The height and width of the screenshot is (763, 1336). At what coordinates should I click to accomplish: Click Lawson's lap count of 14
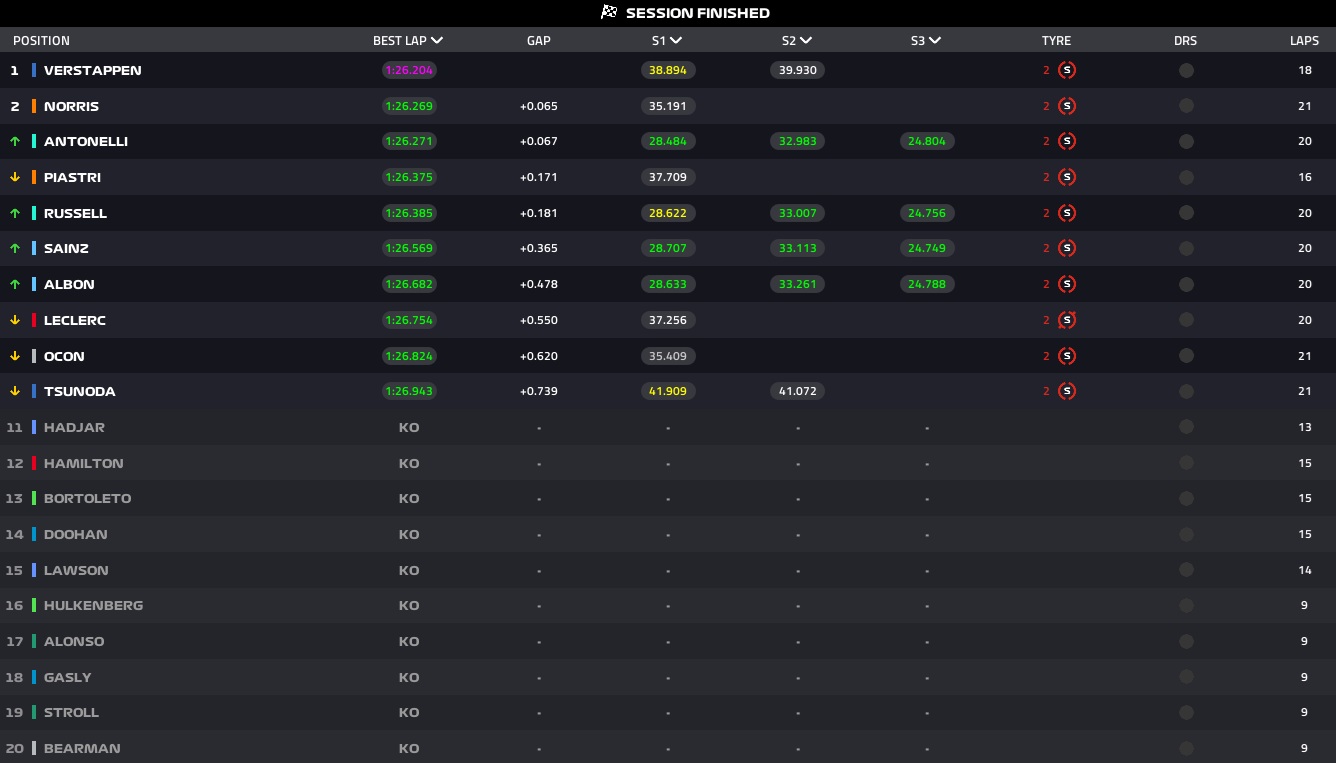pos(1304,570)
